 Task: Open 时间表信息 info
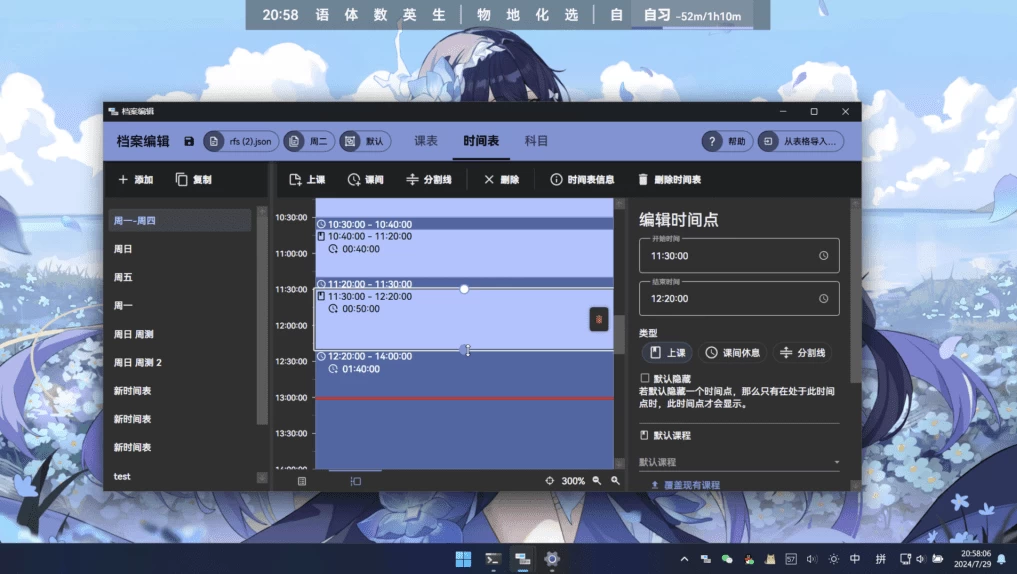[582, 180]
